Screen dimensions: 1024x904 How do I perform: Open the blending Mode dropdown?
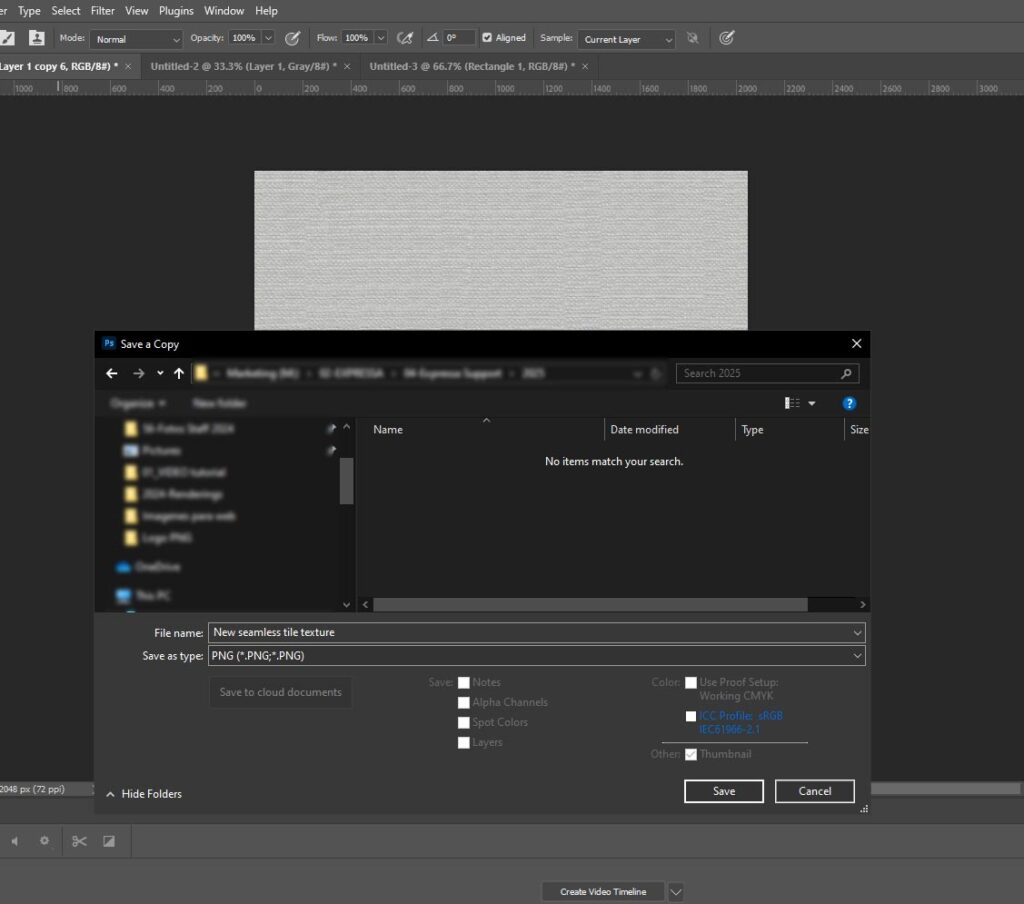[136, 39]
